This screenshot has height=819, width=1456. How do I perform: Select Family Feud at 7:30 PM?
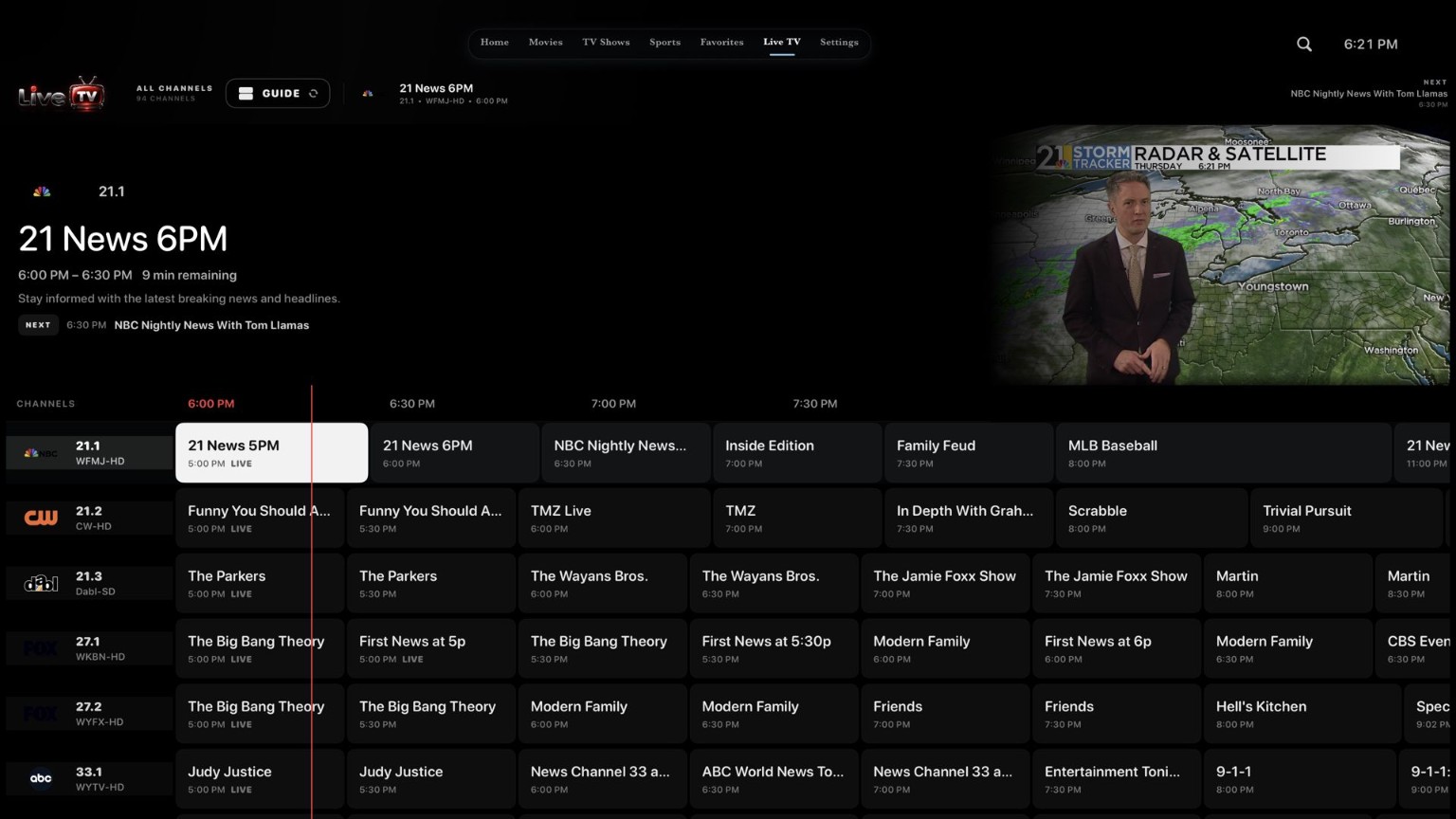pos(968,453)
